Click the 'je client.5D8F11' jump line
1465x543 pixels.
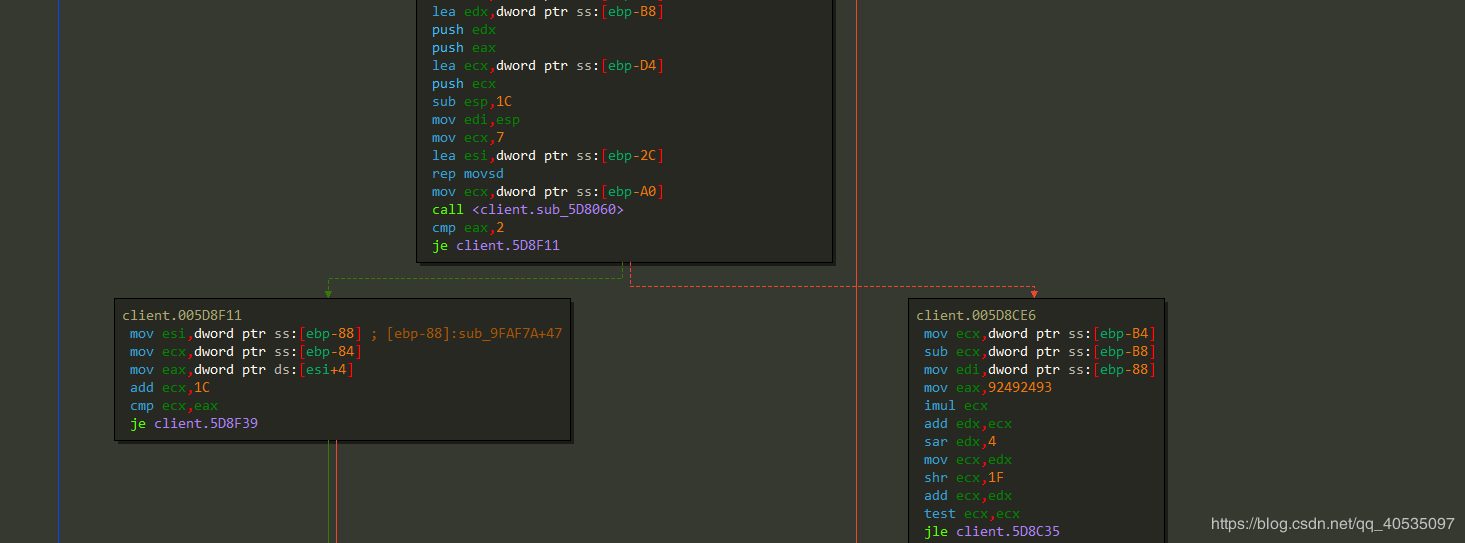tap(496, 246)
